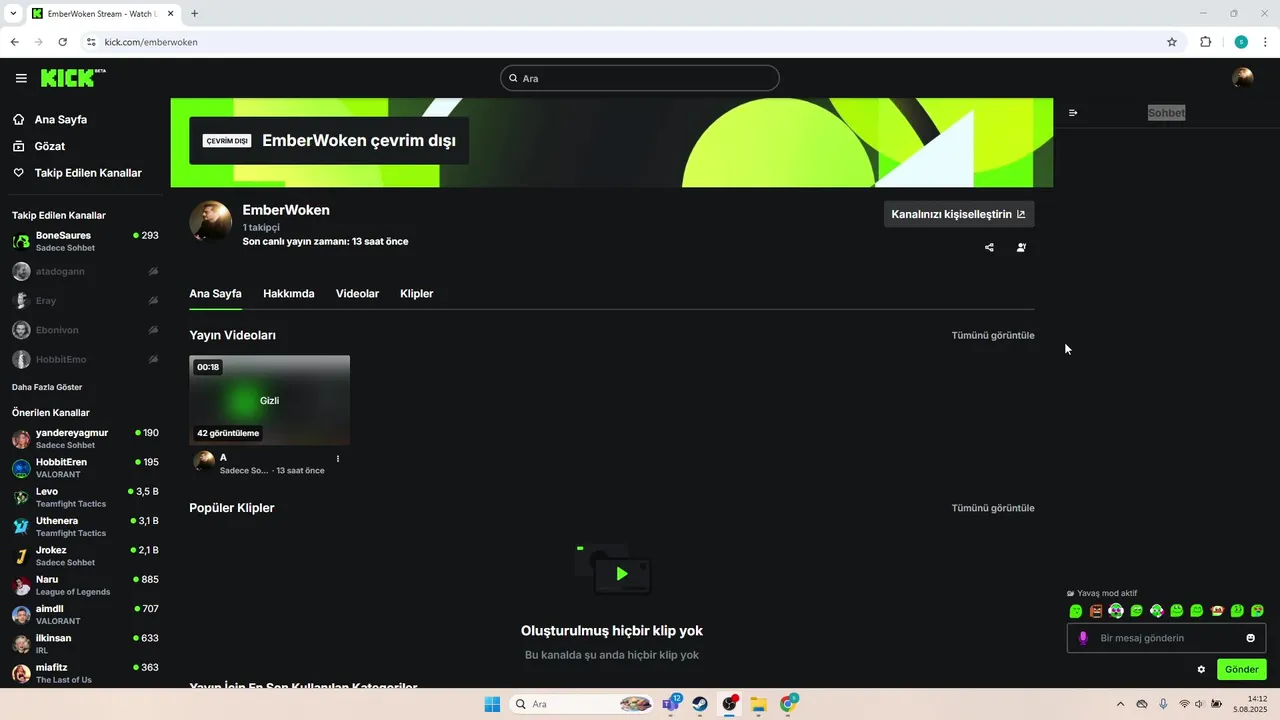Screen dimensions: 1280x720
Task: Open the atadogann channel
Action: 85,271
